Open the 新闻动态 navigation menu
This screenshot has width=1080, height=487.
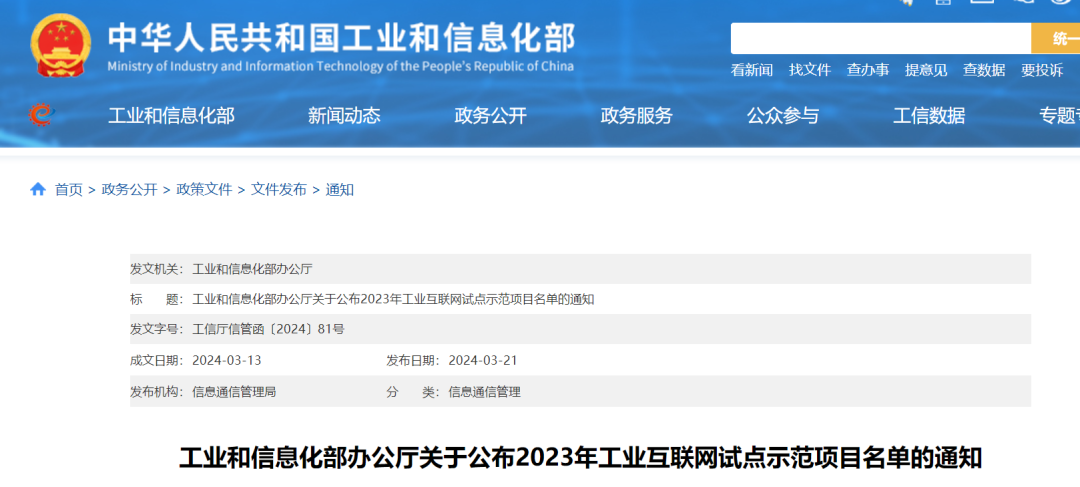tap(344, 116)
